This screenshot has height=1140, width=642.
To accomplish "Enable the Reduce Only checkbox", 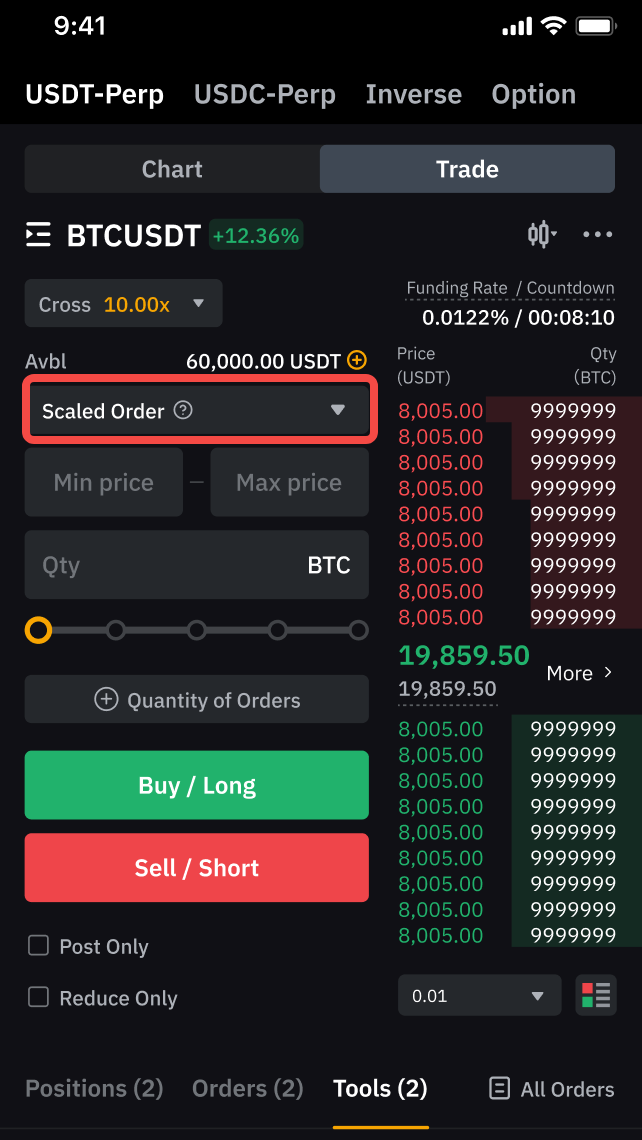I will (x=38, y=997).
